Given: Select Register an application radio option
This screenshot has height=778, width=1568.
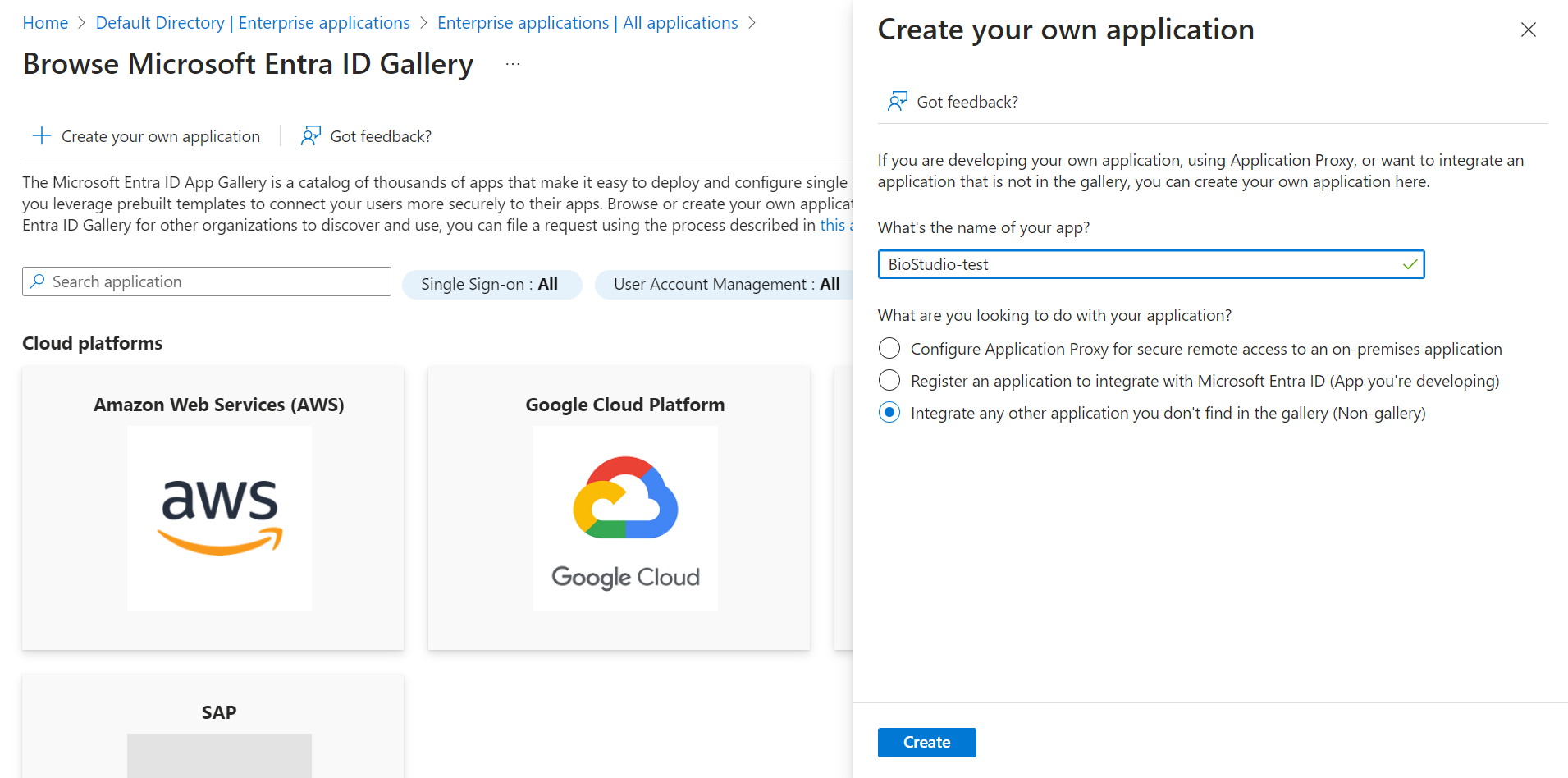Looking at the screenshot, I should pyautogui.click(x=889, y=381).
